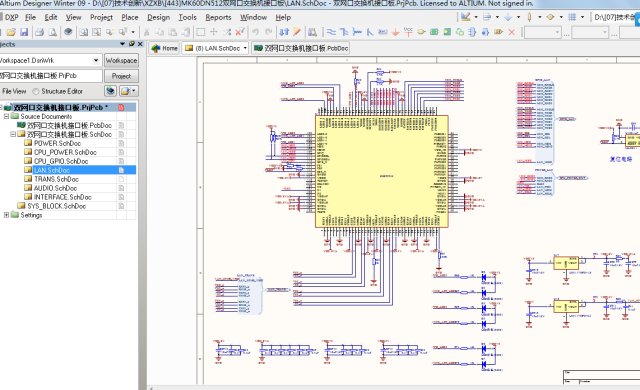Open print preview
Viewport: 640px width, 390px height.
click(x=53, y=32)
